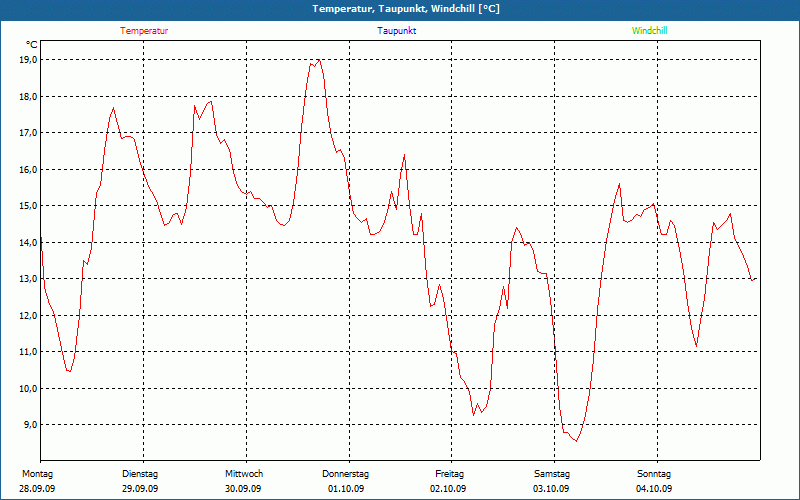Click the 17,0 y-axis value

29,133
